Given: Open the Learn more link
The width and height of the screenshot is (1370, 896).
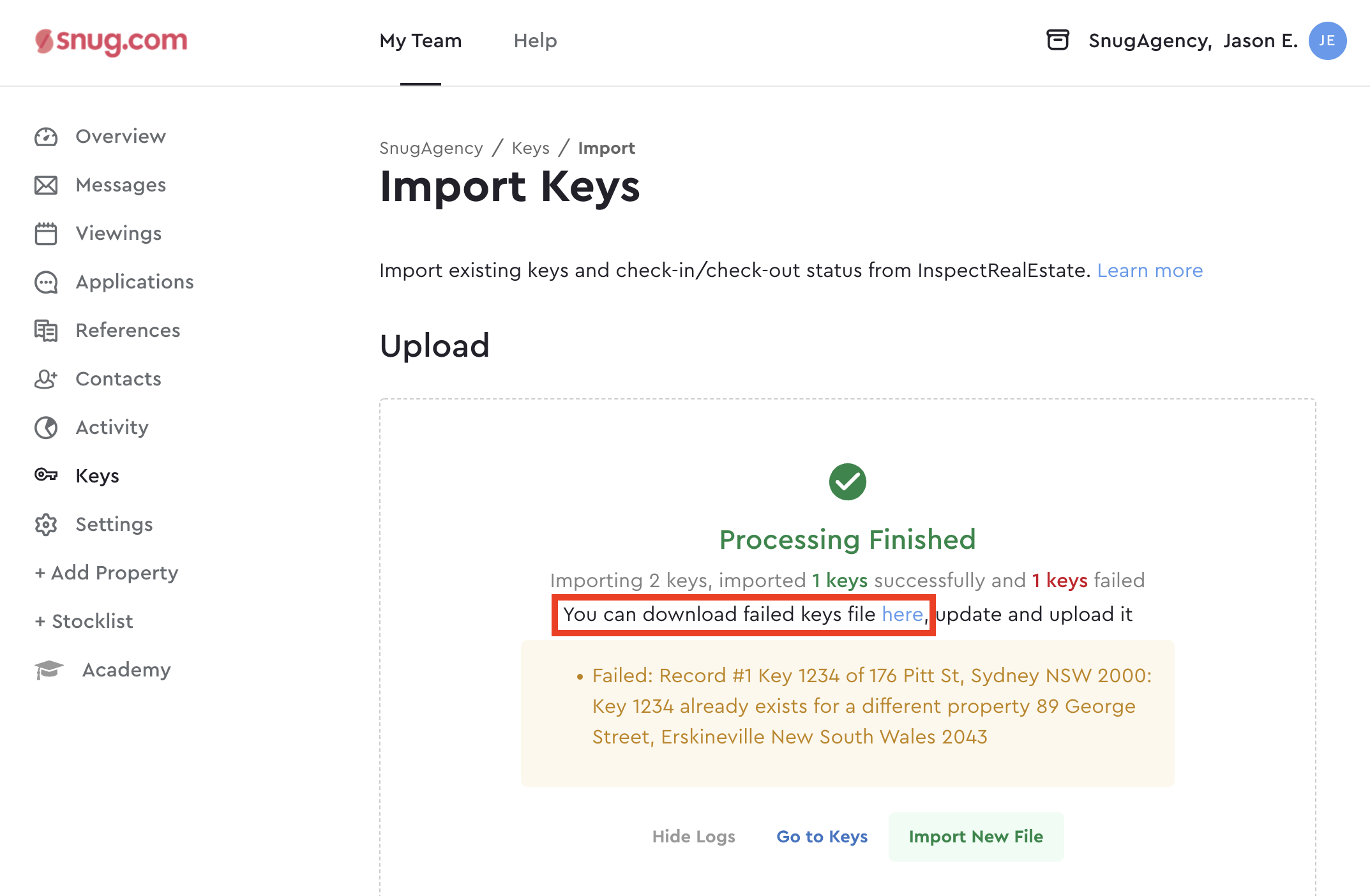Looking at the screenshot, I should [1150, 271].
